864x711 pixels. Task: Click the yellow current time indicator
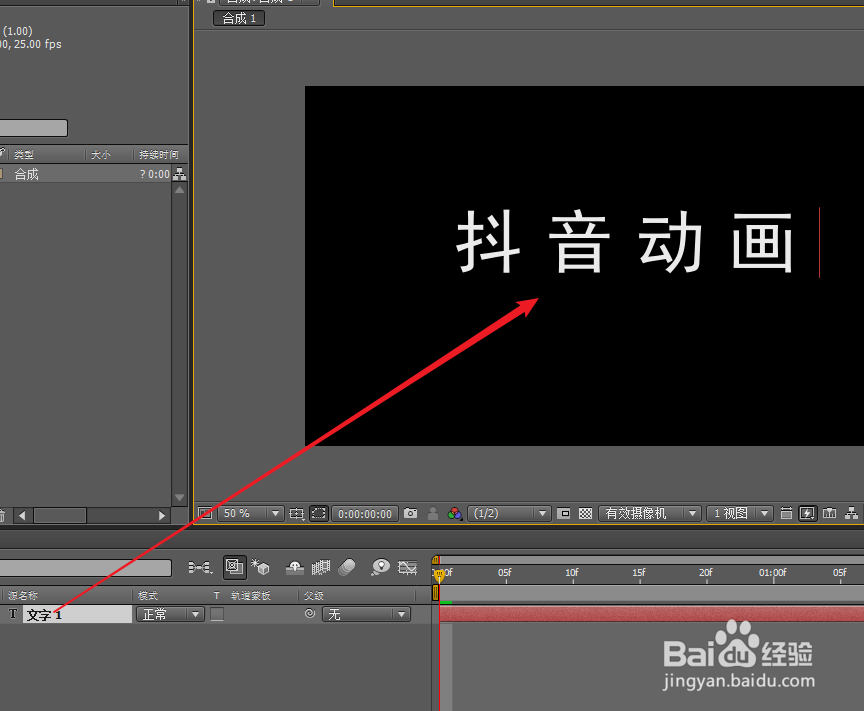439,576
